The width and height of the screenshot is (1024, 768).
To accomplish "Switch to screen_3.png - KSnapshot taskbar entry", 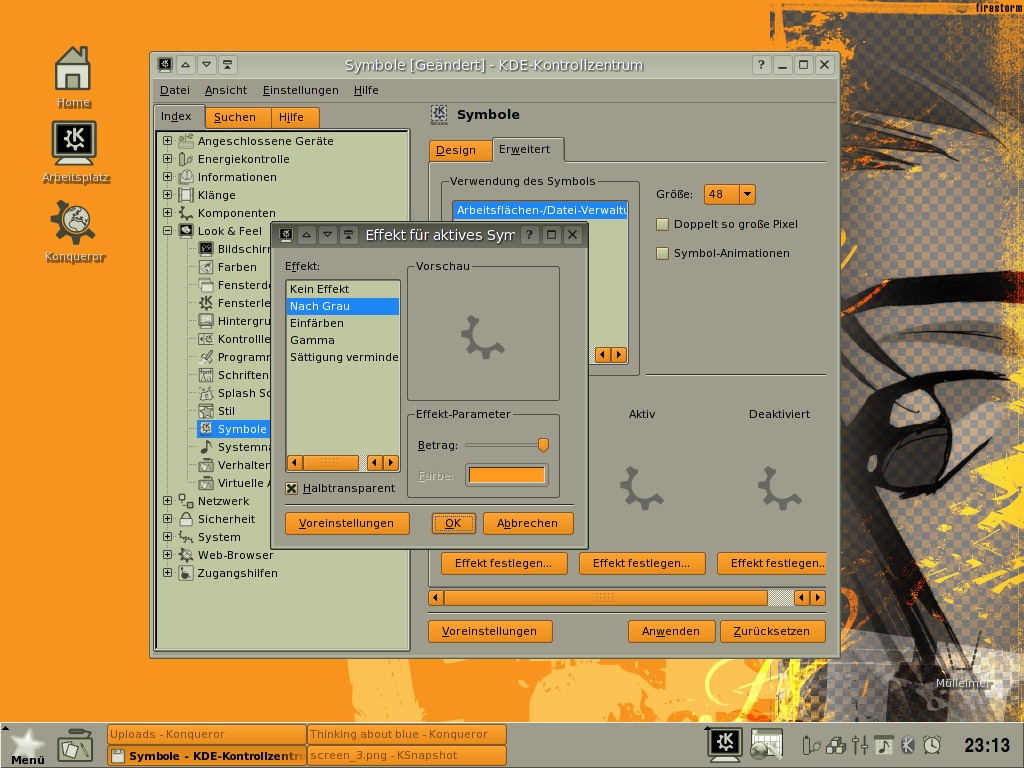I will pyautogui.click(x=407, y=755).
